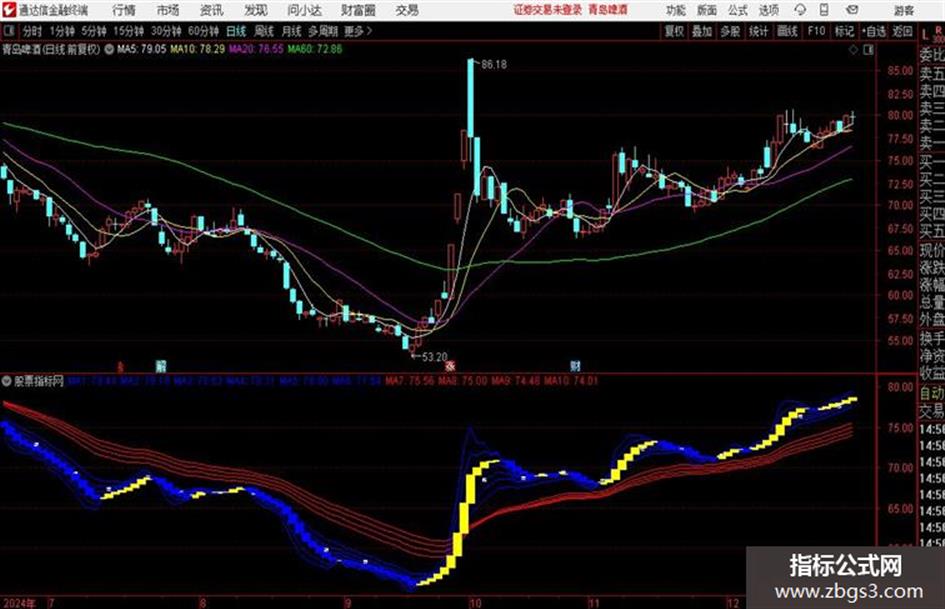
Task: Click the 统计 statistics button
Action: coord(758,31)
